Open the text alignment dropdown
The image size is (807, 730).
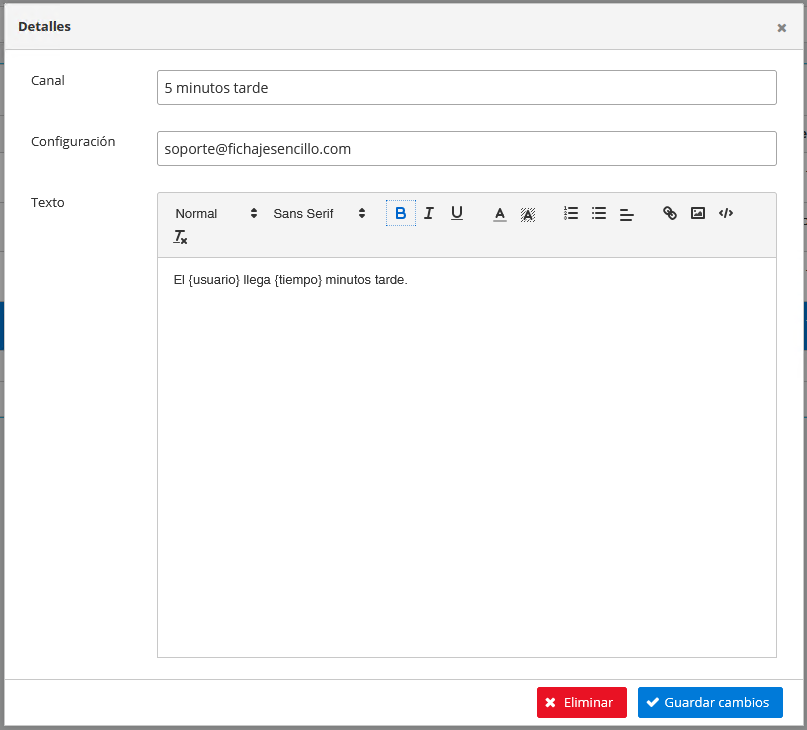(x=627, y=213)
